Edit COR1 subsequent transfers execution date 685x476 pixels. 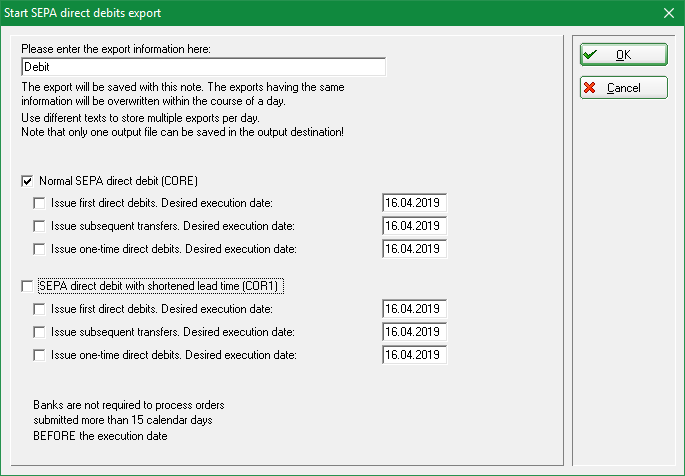(x=414, y=332)
